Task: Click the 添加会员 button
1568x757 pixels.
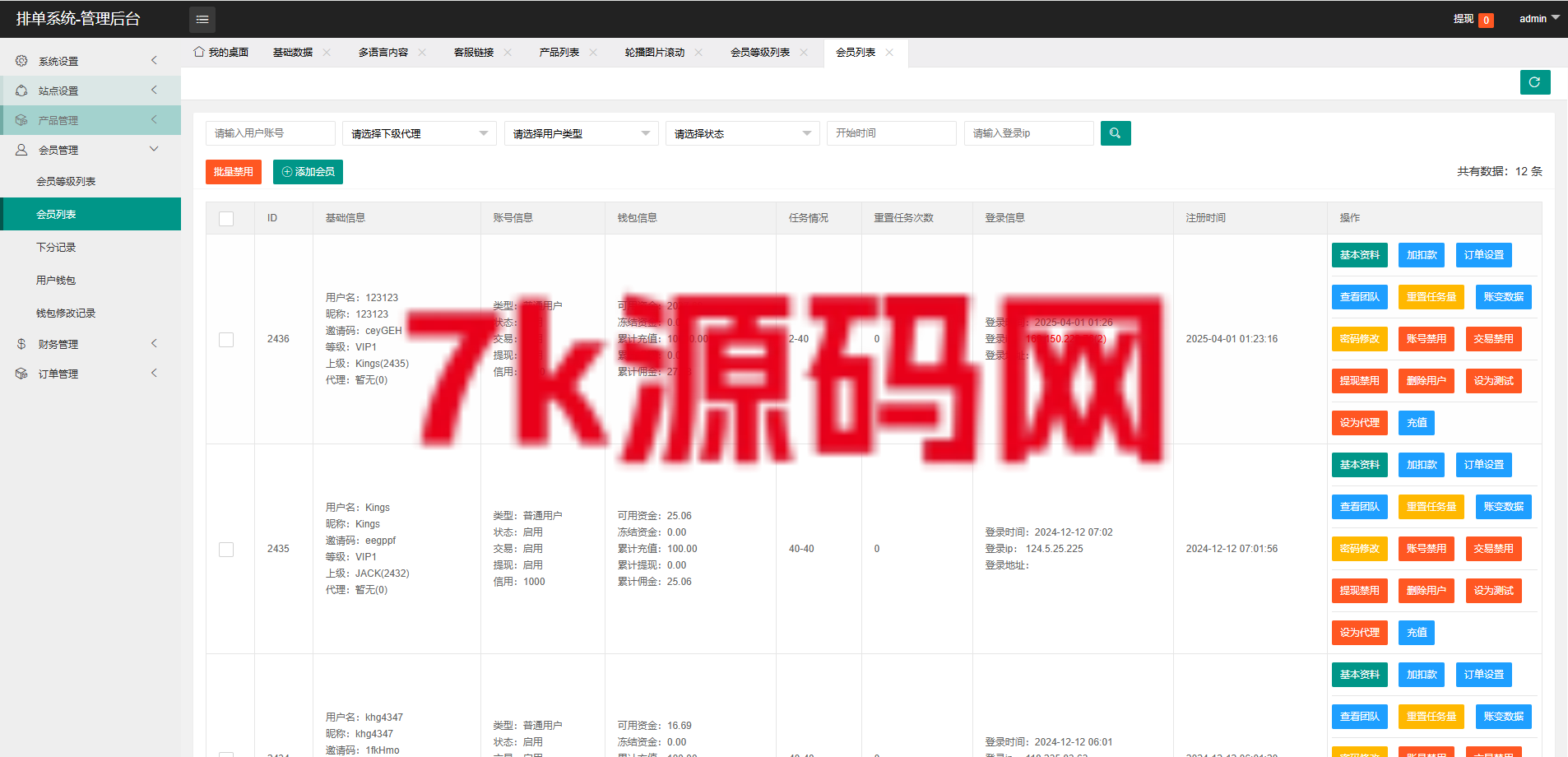Action: pyautogui.click(x=308, y=172)
